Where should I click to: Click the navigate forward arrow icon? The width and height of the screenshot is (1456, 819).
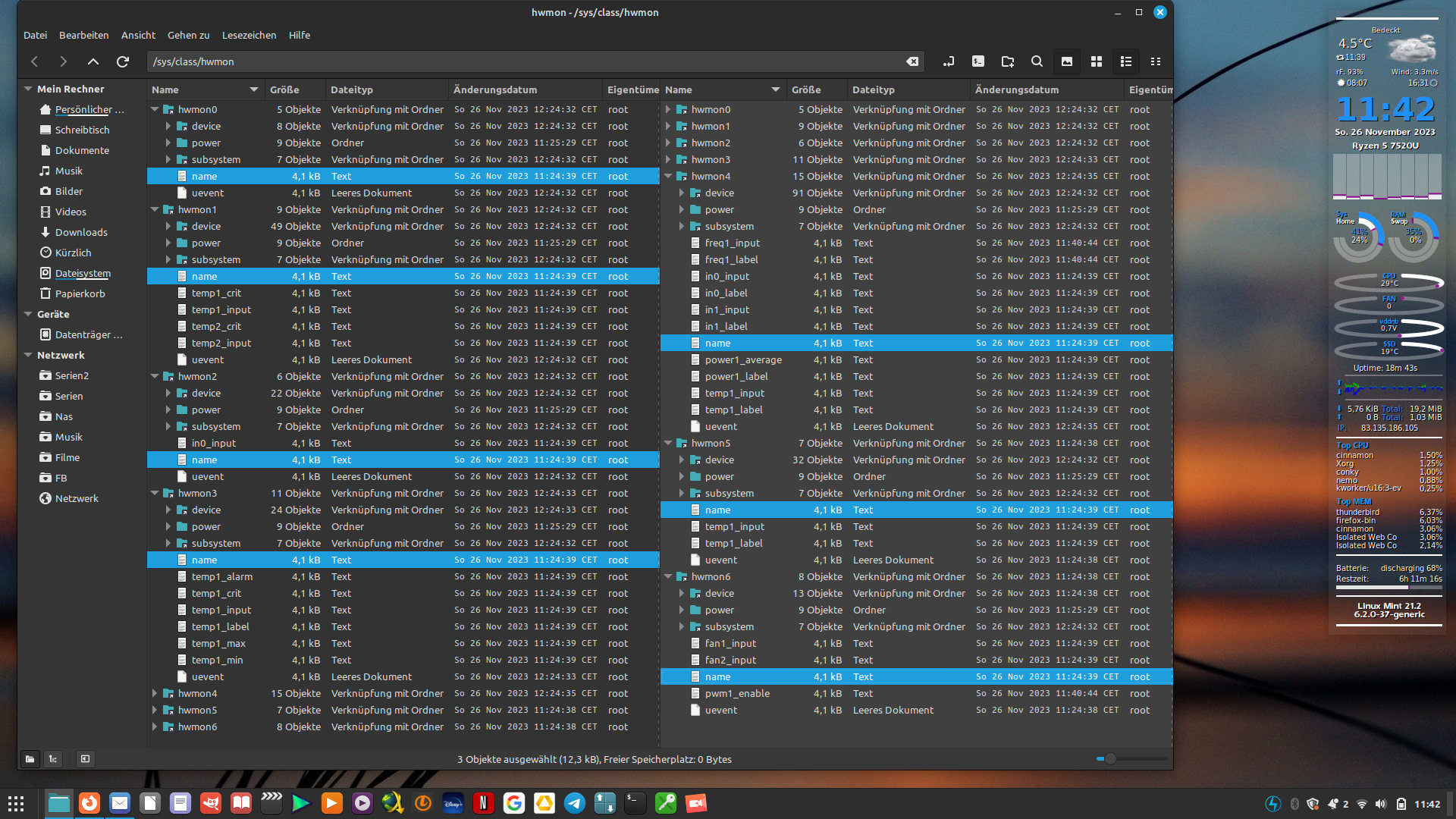click(x=63, y=61)
